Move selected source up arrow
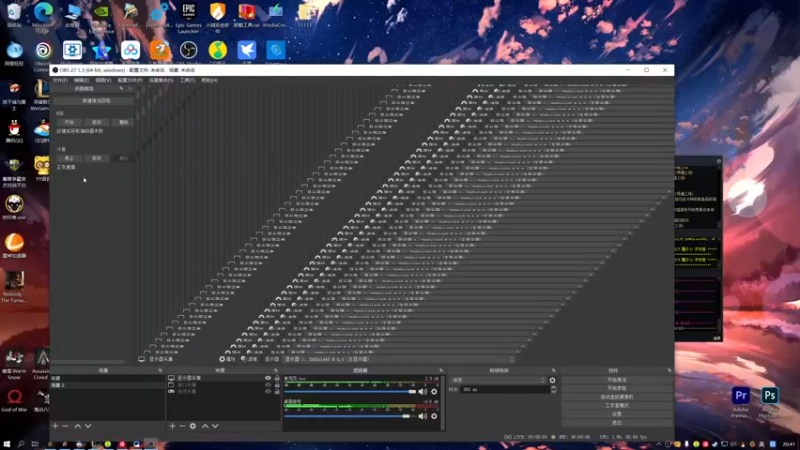The image size is (800, 450). point(205,426)
